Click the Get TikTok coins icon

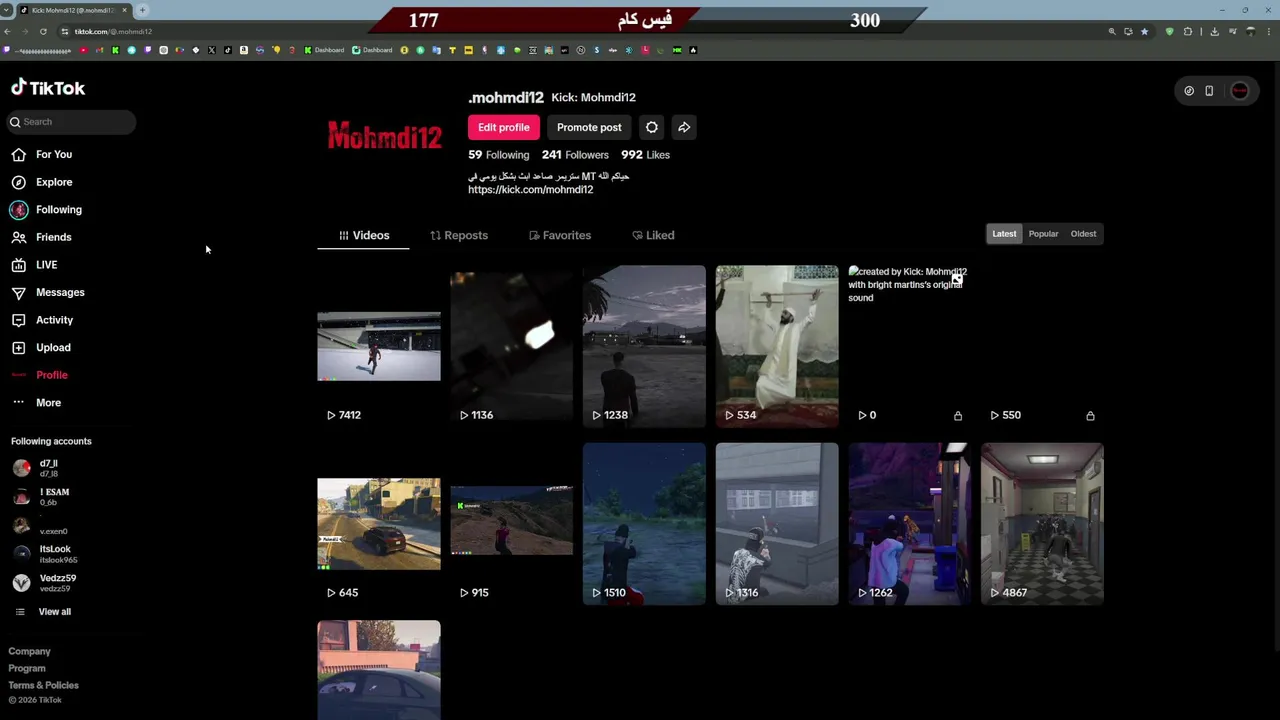click(x=1189, y=91)
